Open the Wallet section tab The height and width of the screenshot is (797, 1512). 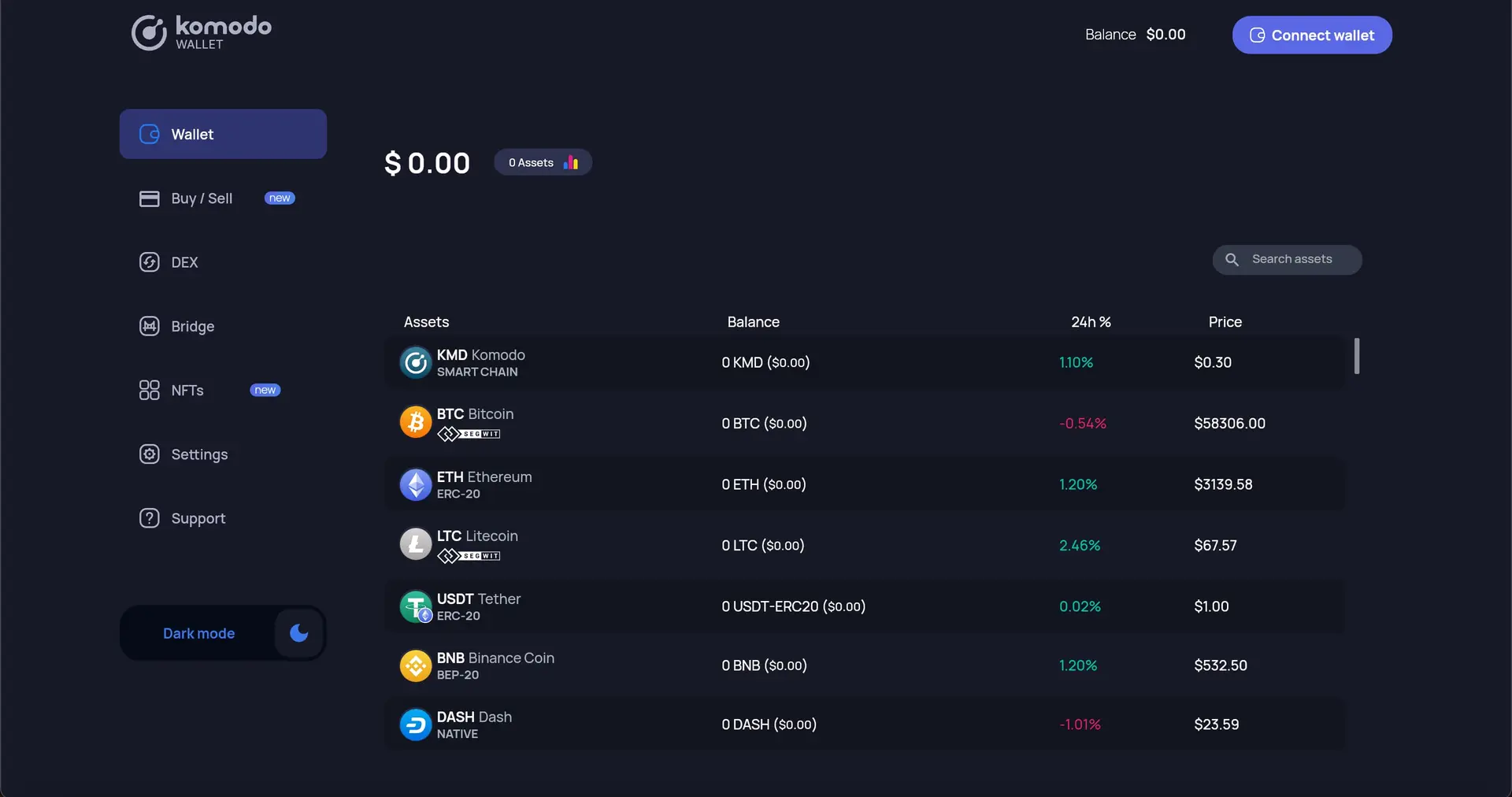[x=192, y=134]
